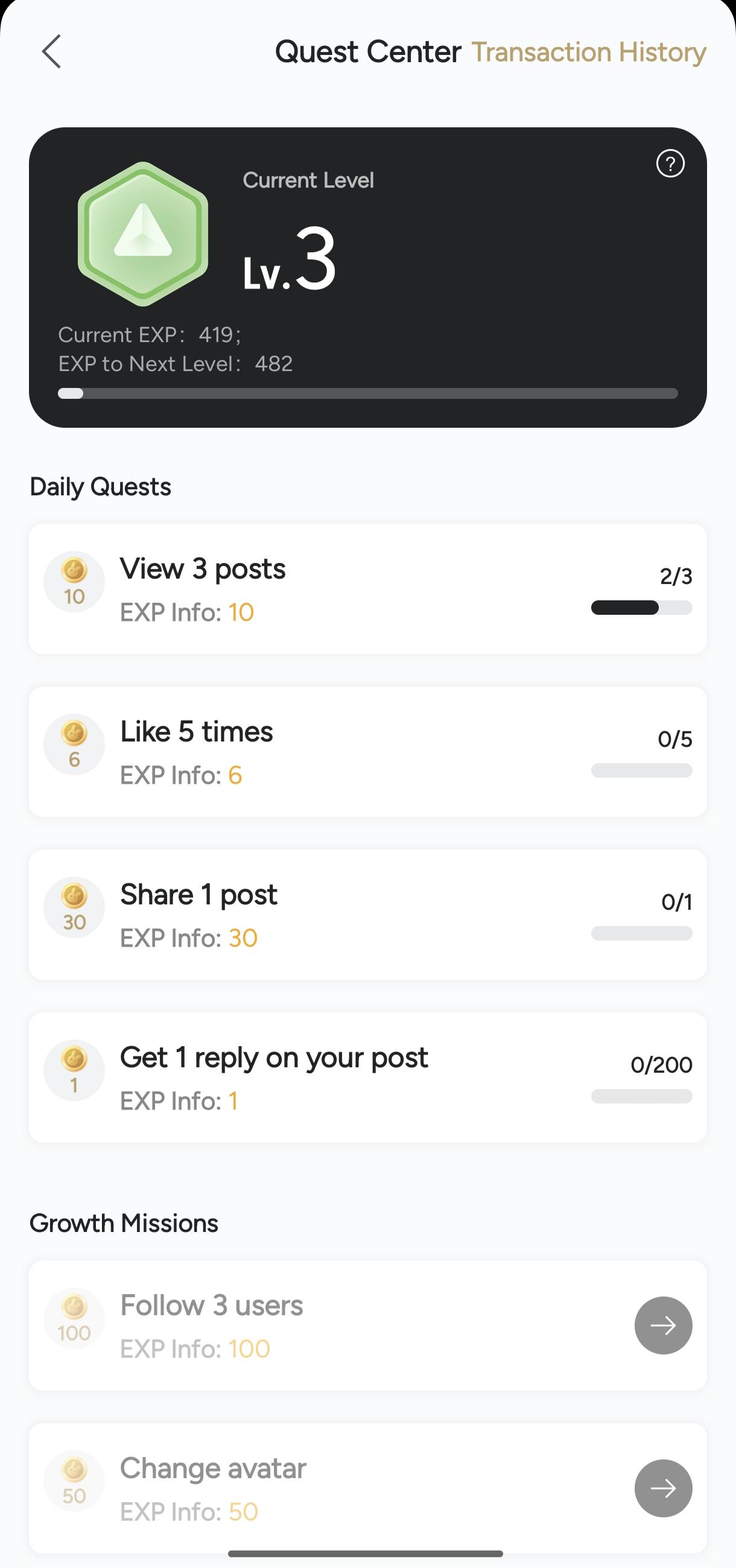736x1568 pixels.
Task: Click the 6-coin icon for Like 5 times
Action: click(74, 744)
